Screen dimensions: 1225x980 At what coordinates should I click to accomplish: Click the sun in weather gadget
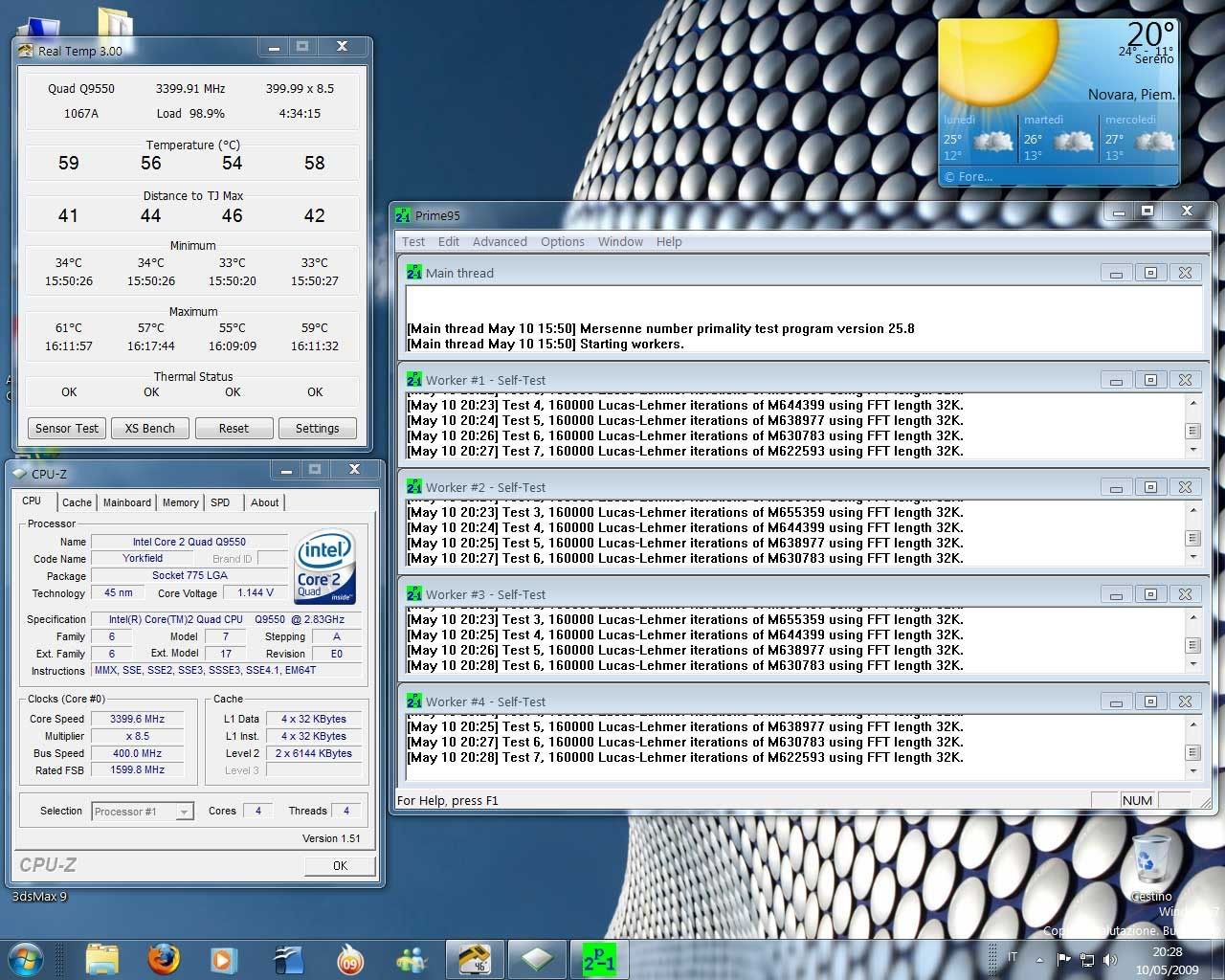(1000, 60)
